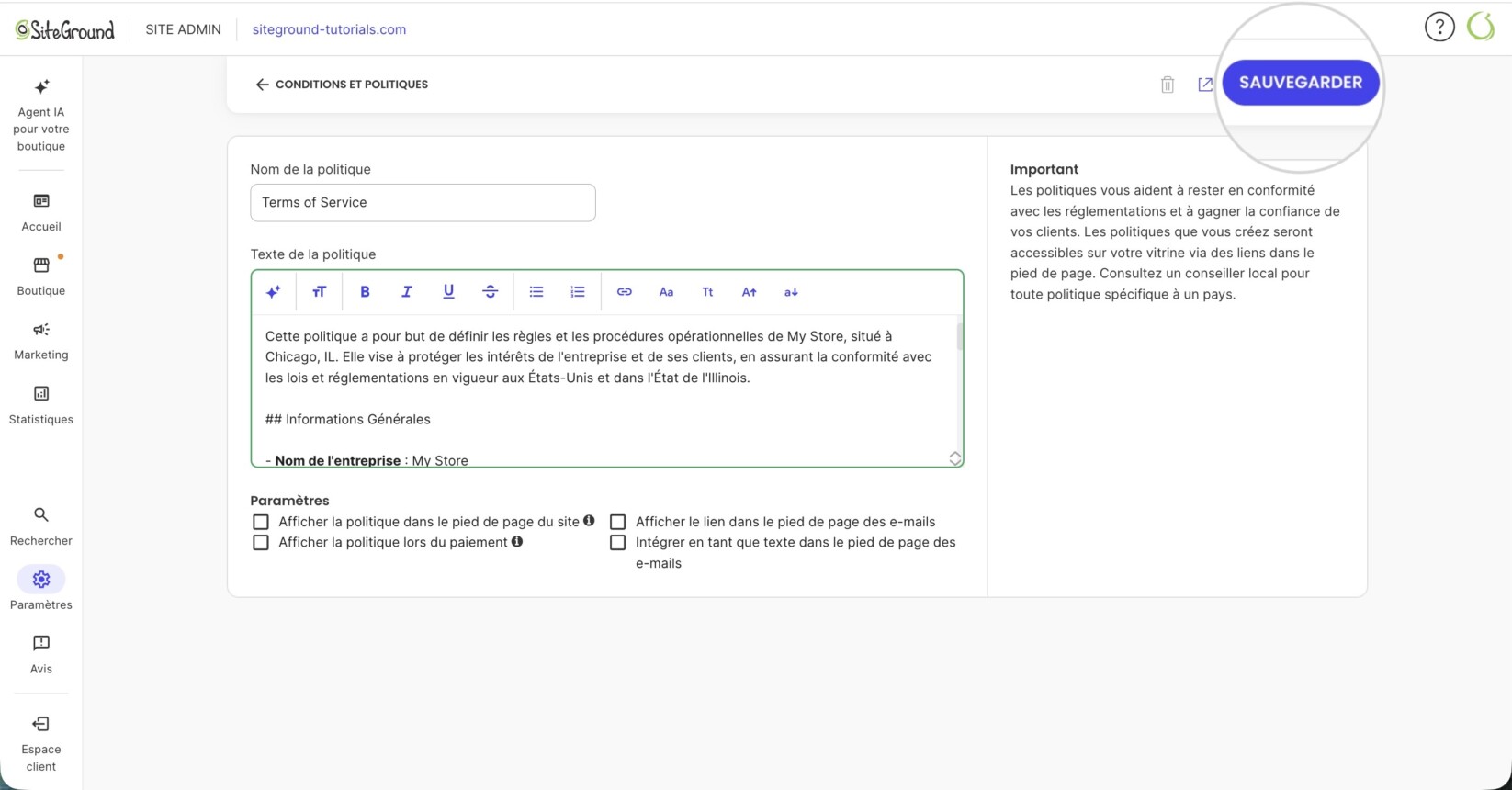
Task: Go to Accueil in the sidebar
Action: pyautogui.click(x=41, y=212)
